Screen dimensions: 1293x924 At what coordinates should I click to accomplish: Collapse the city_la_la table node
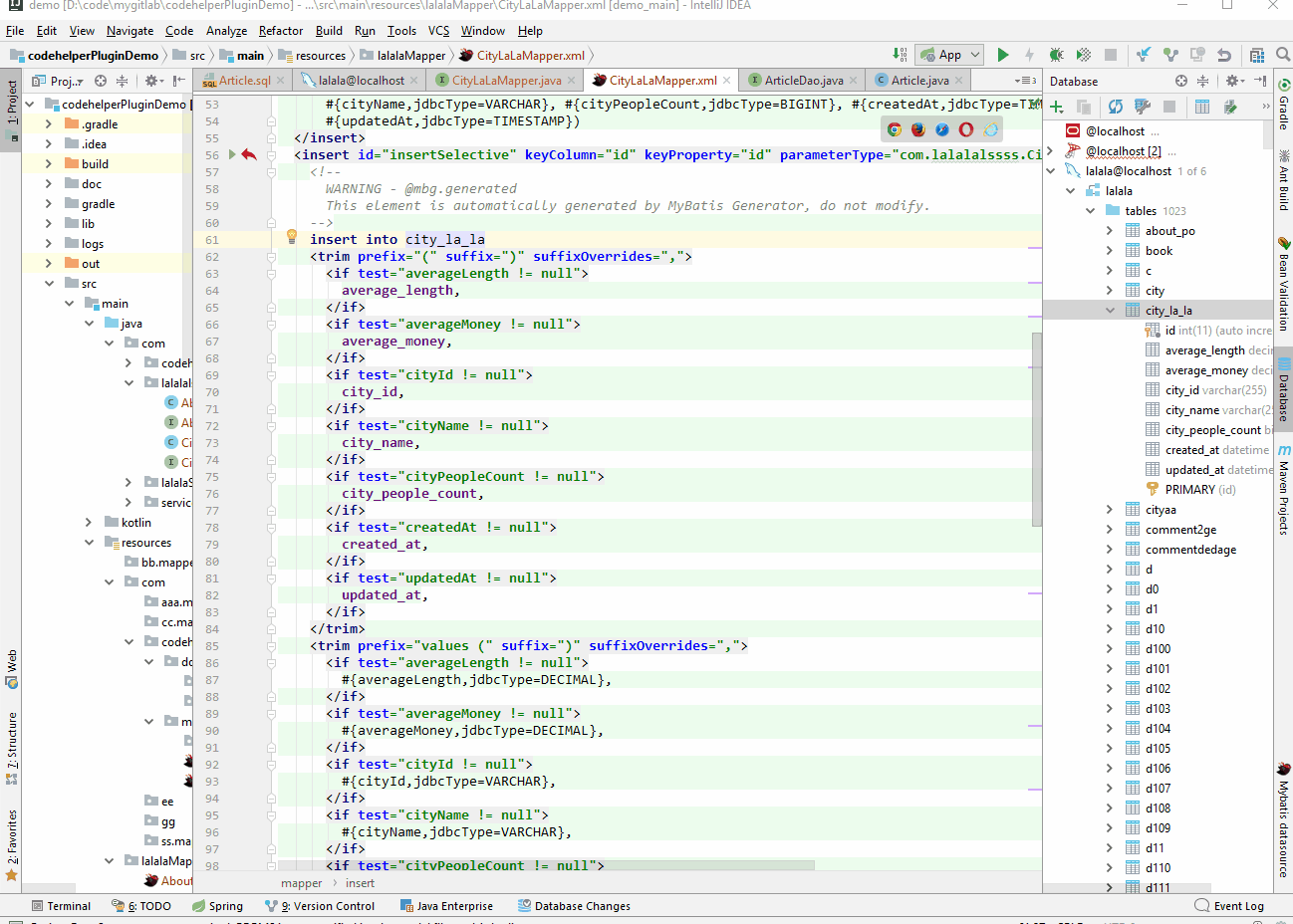(1110, 311)
